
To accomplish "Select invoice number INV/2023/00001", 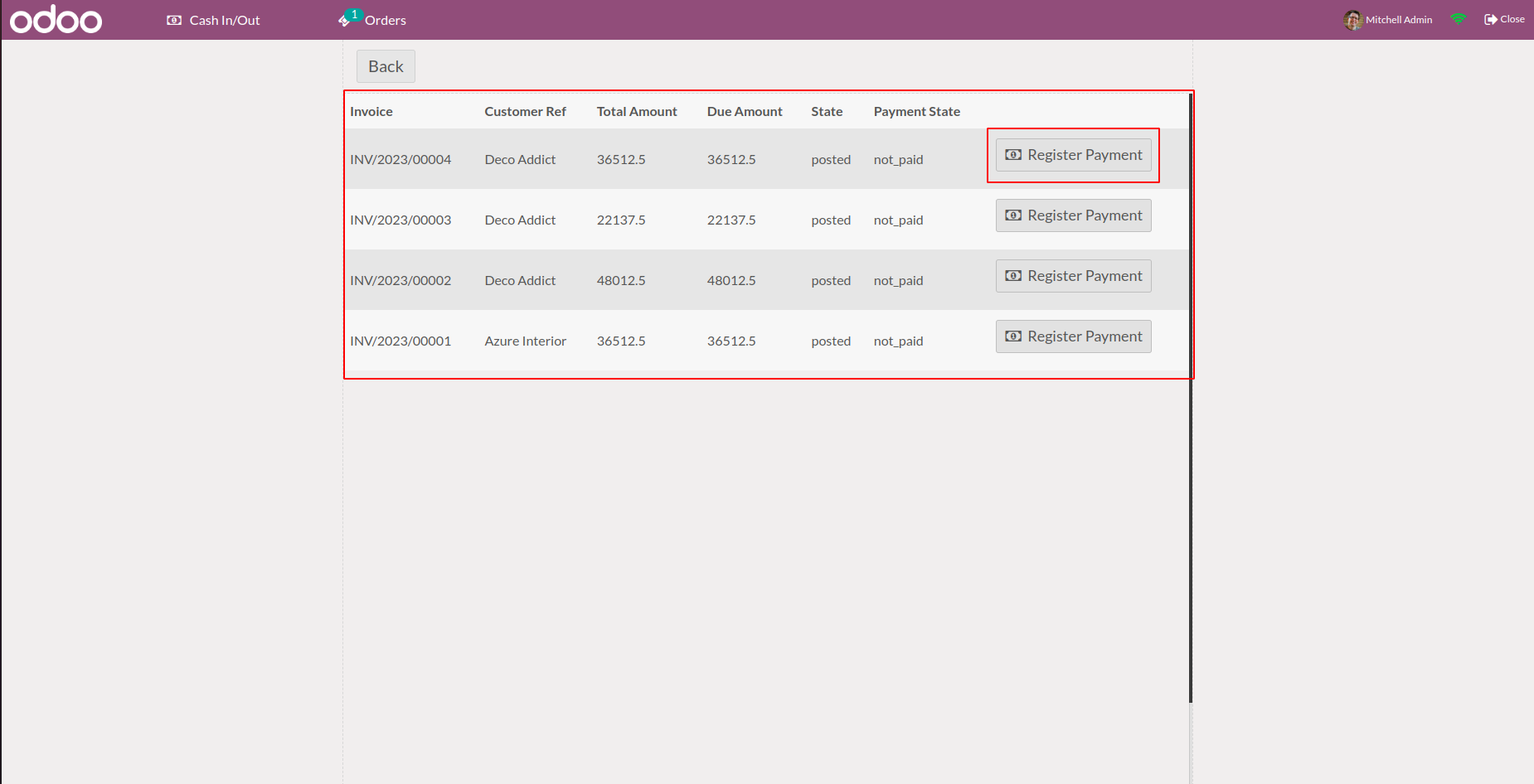I will point(400,341).
